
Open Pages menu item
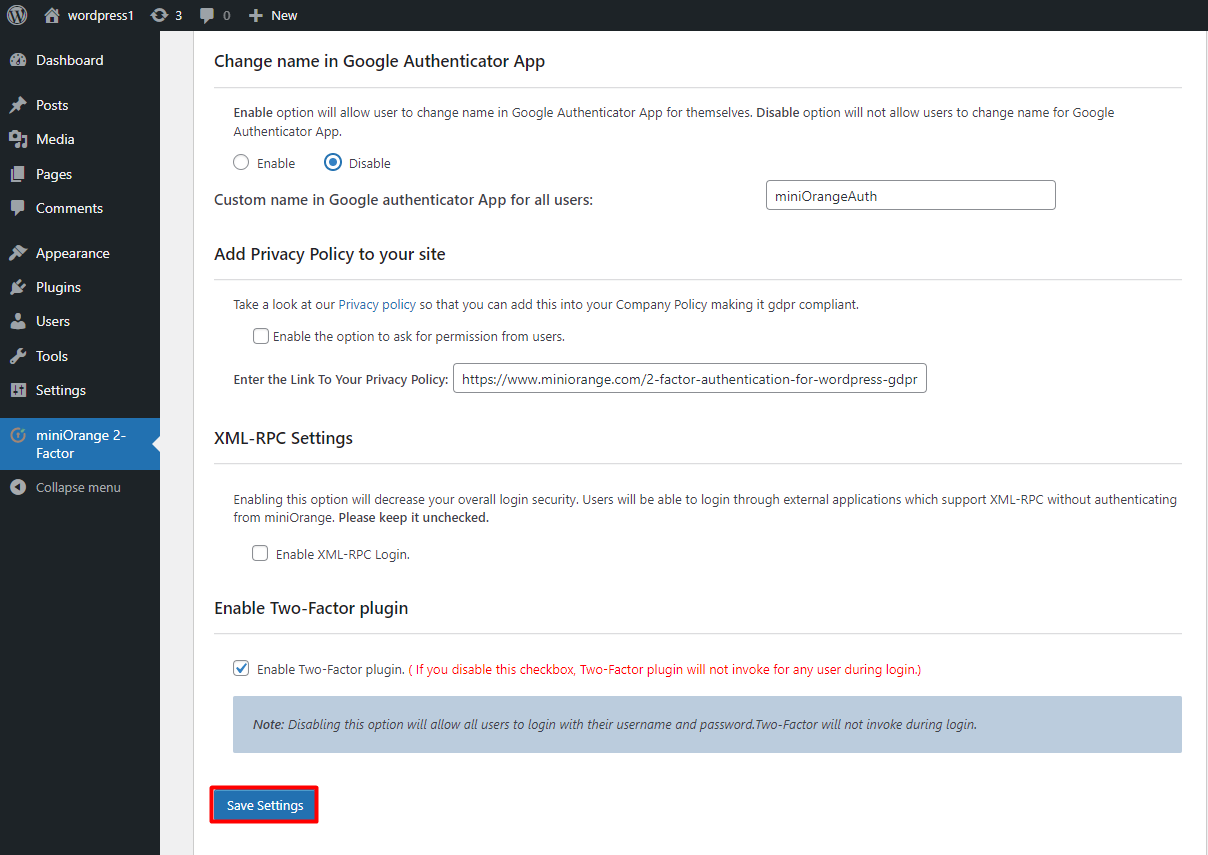coord(80,174)
